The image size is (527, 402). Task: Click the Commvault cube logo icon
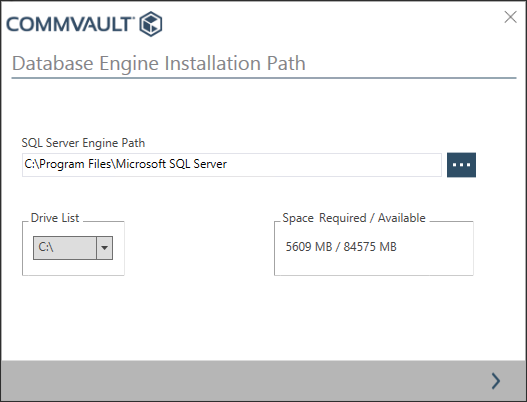click(x=151, y=24)
